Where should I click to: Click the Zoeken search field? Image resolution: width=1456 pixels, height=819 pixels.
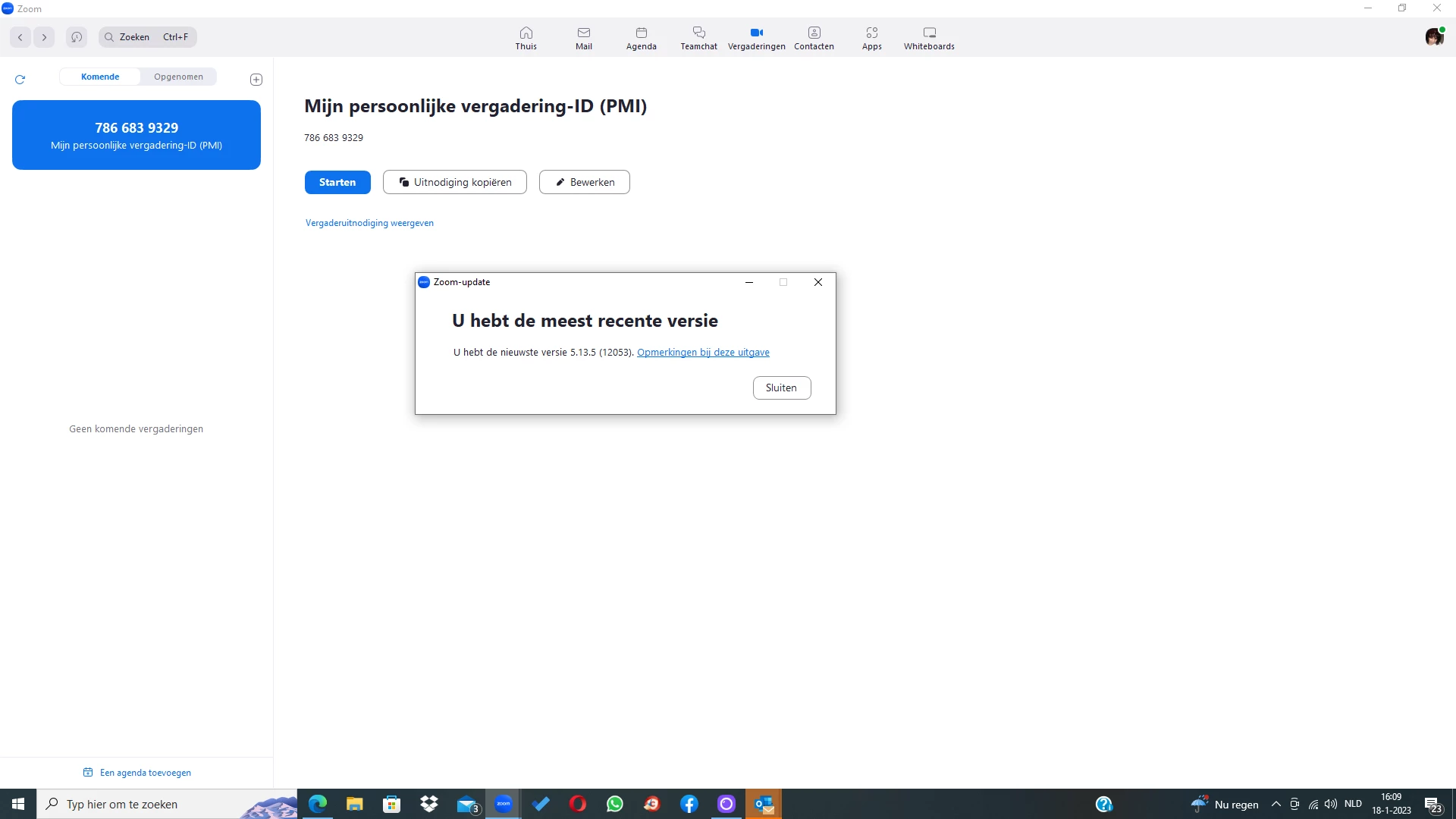[148, 37]
